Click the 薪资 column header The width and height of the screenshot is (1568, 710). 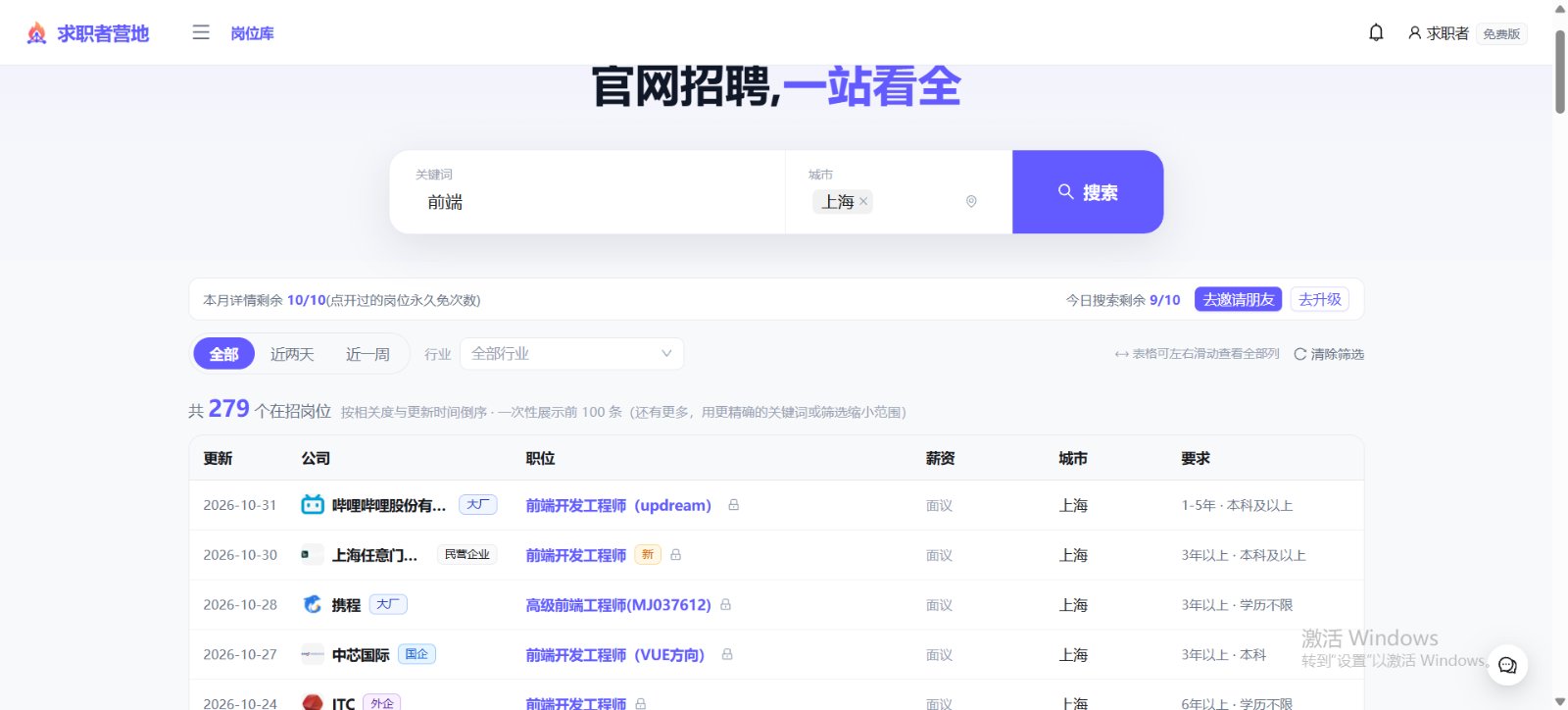click(940, 458)
